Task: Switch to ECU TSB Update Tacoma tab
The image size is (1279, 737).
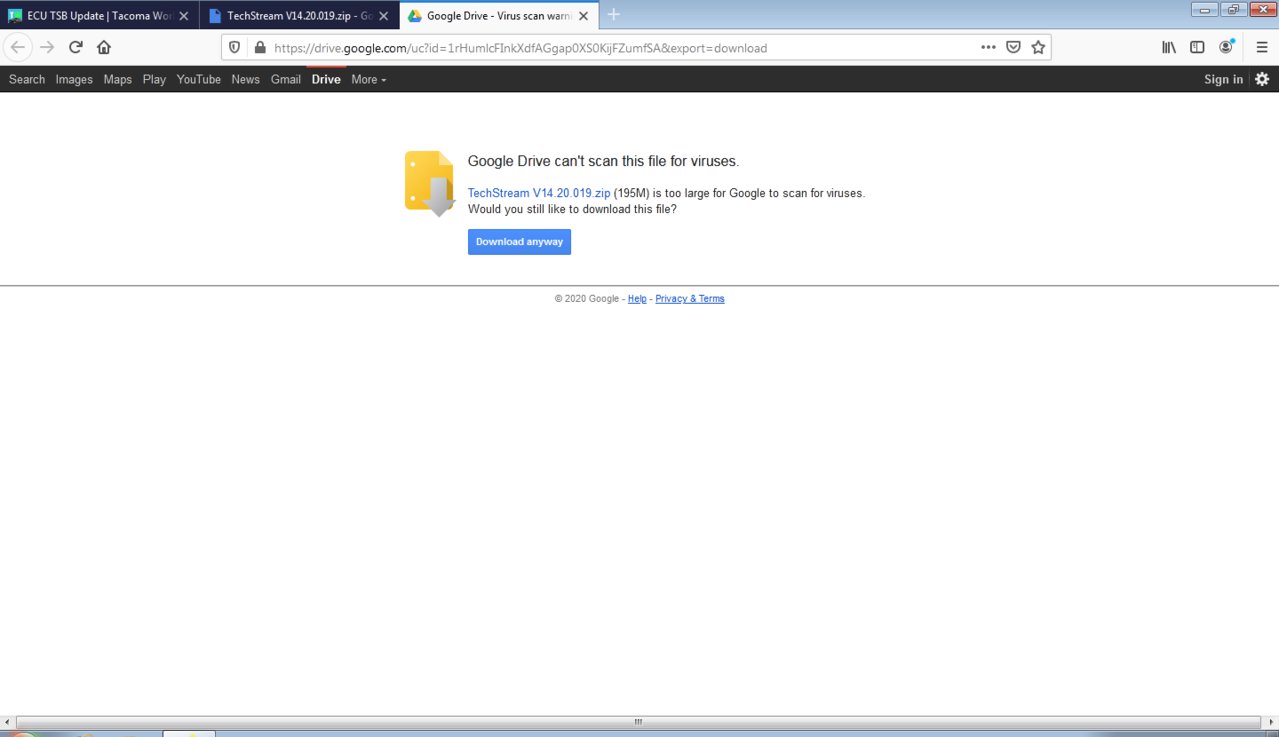Action: [x=99, y=16]
